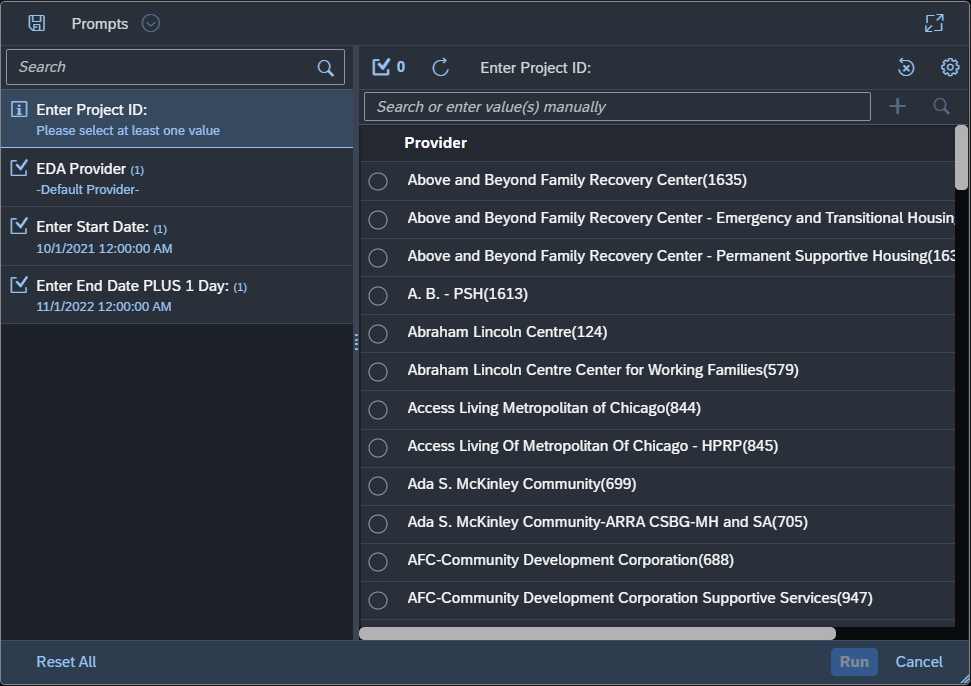Open the prompt settings gear
The image size is (971, 686).
click(x=950, y=67)
